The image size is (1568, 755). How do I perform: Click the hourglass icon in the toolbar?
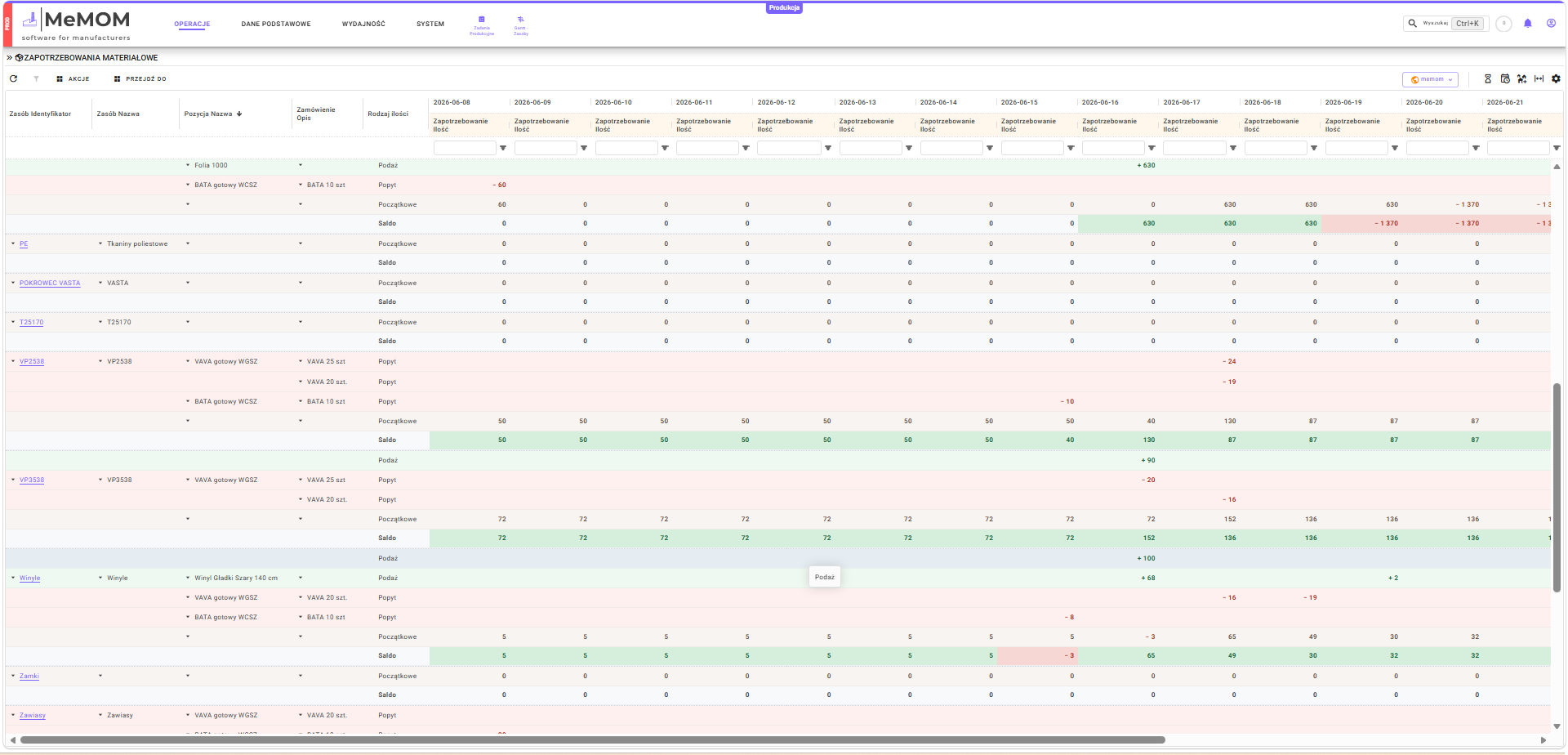pos(1488,79)
